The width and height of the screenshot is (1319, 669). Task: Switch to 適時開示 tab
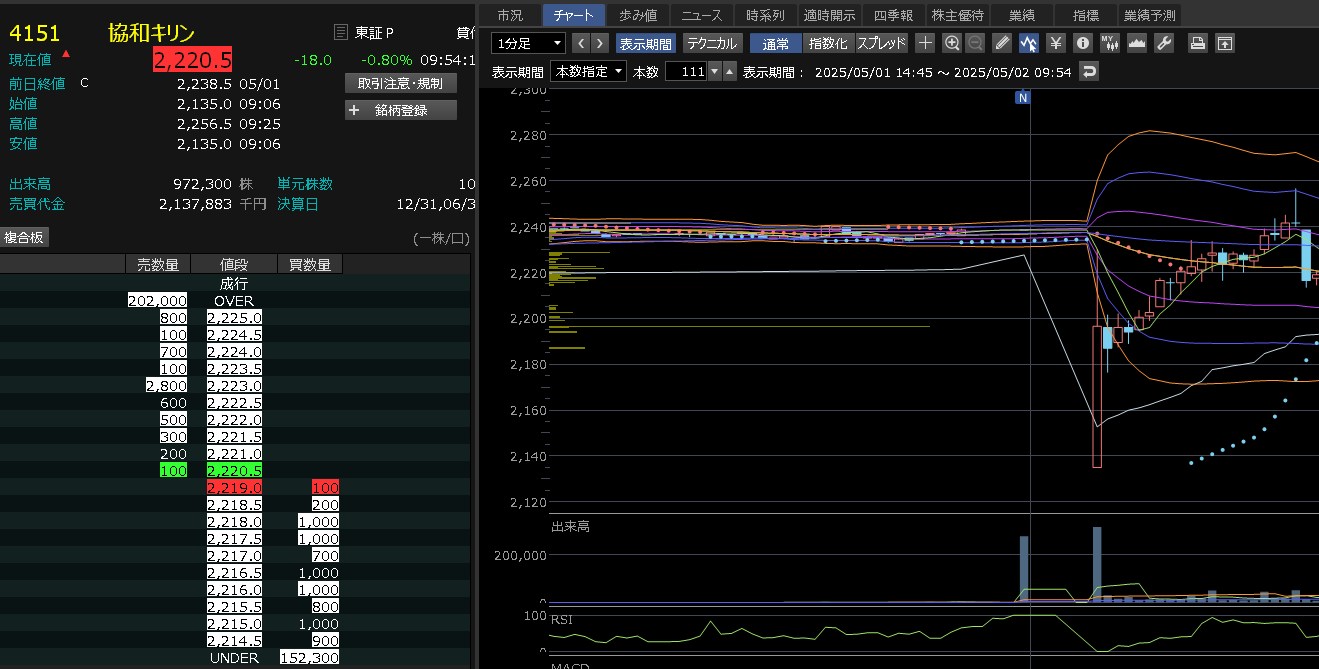pos(829,15)
